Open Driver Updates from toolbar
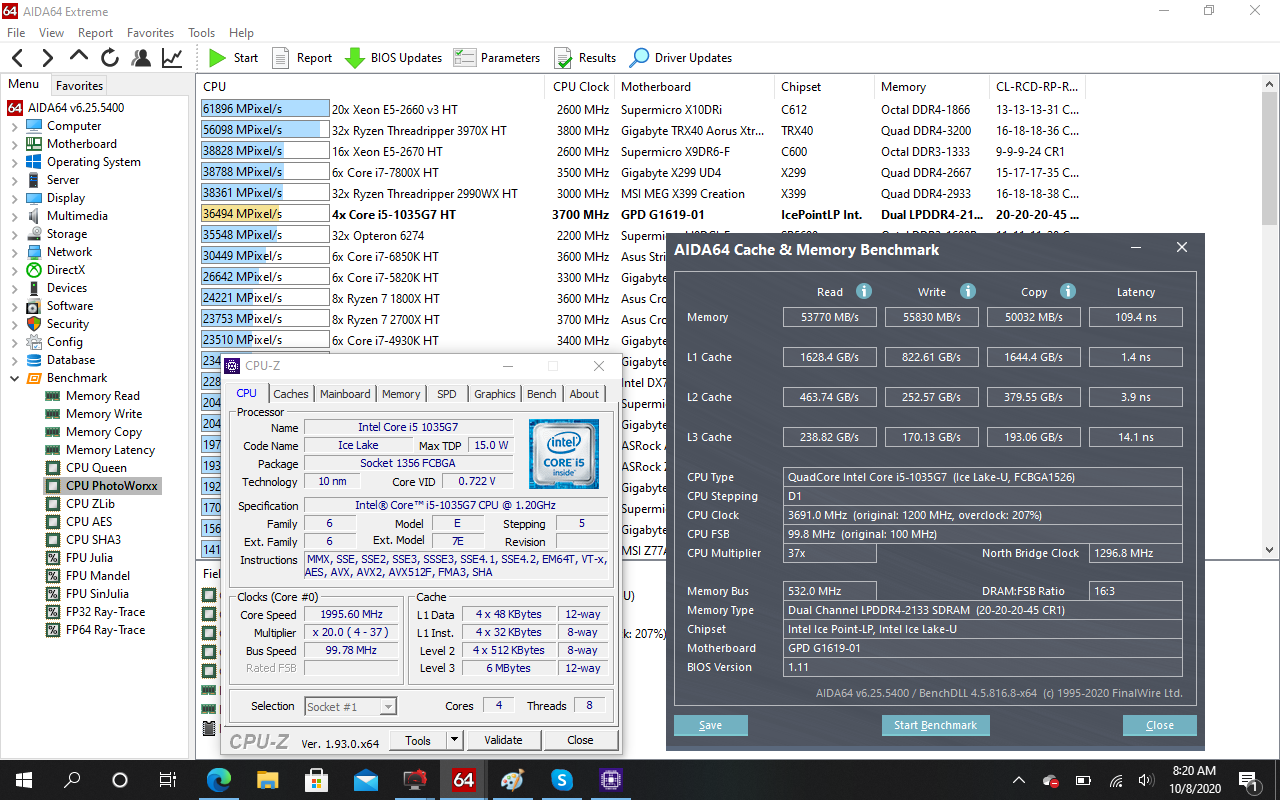1280x800 pixels. pos(680,58)
